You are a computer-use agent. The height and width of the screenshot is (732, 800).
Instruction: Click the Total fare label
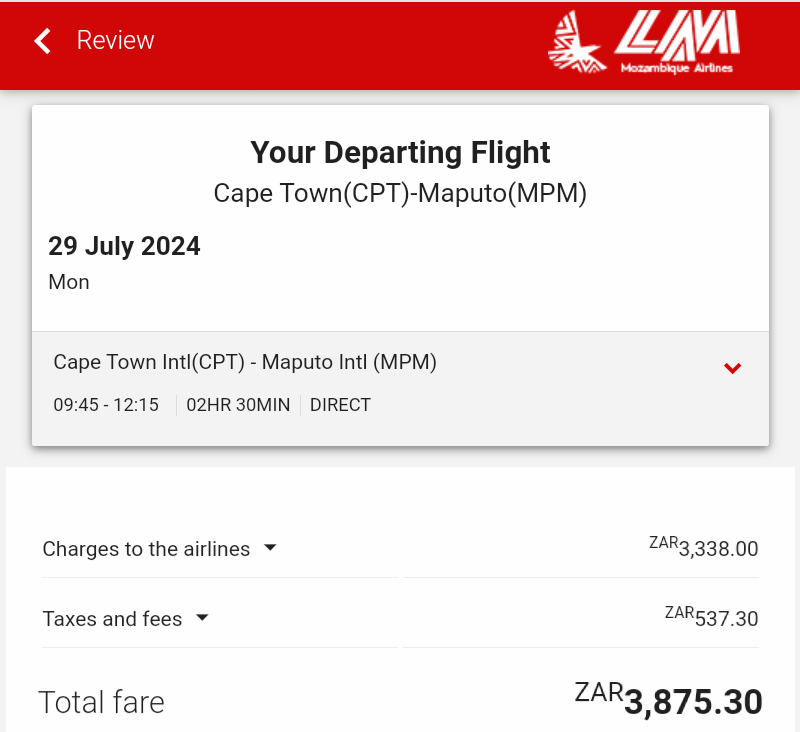102,702
